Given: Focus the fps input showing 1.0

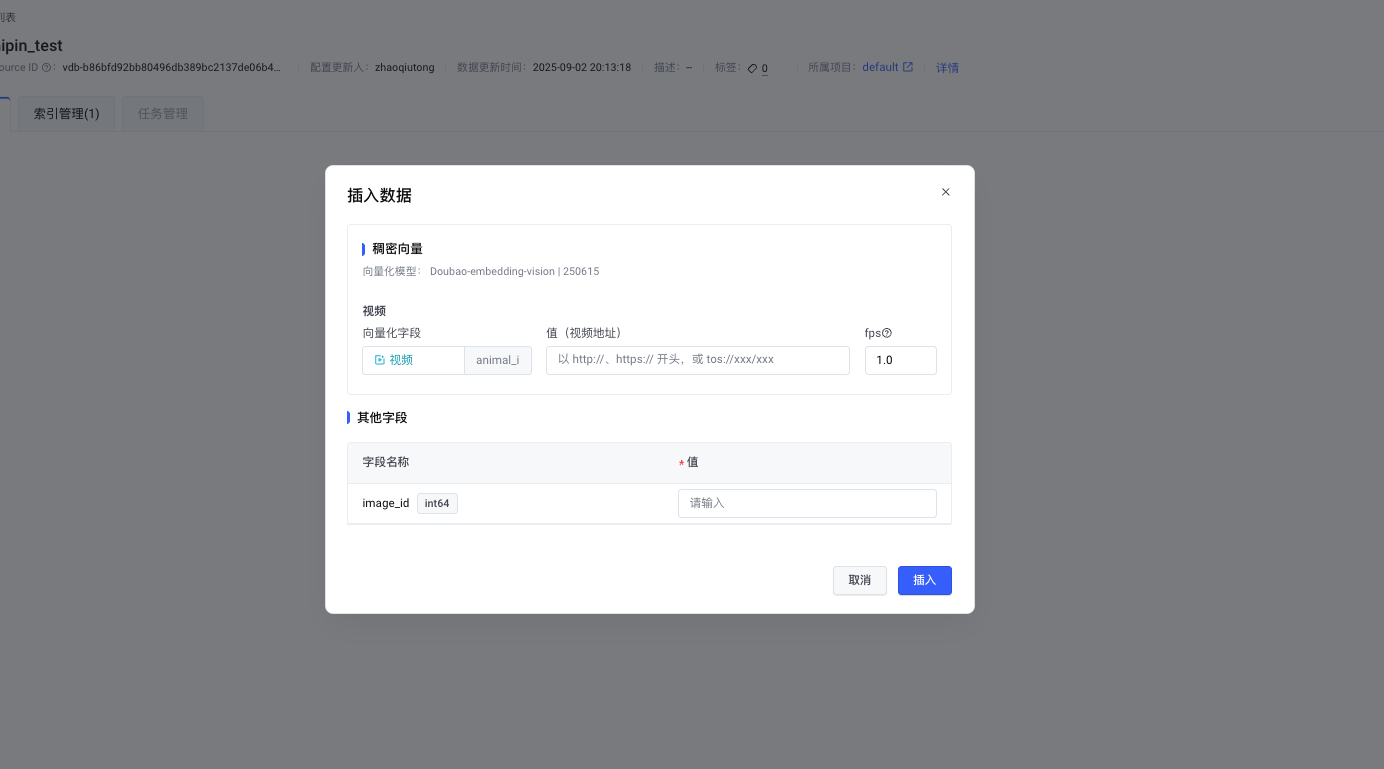Looking at the screenshot, I should coord(901,360).
